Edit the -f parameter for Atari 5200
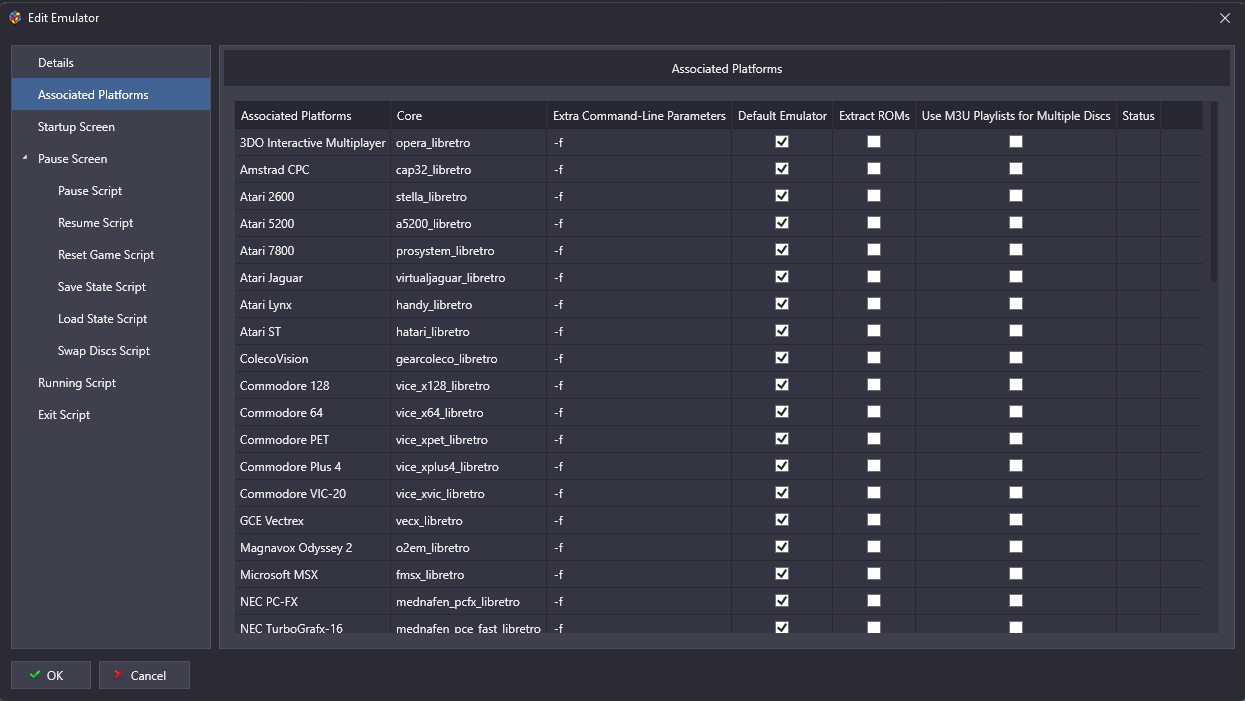 639,224
